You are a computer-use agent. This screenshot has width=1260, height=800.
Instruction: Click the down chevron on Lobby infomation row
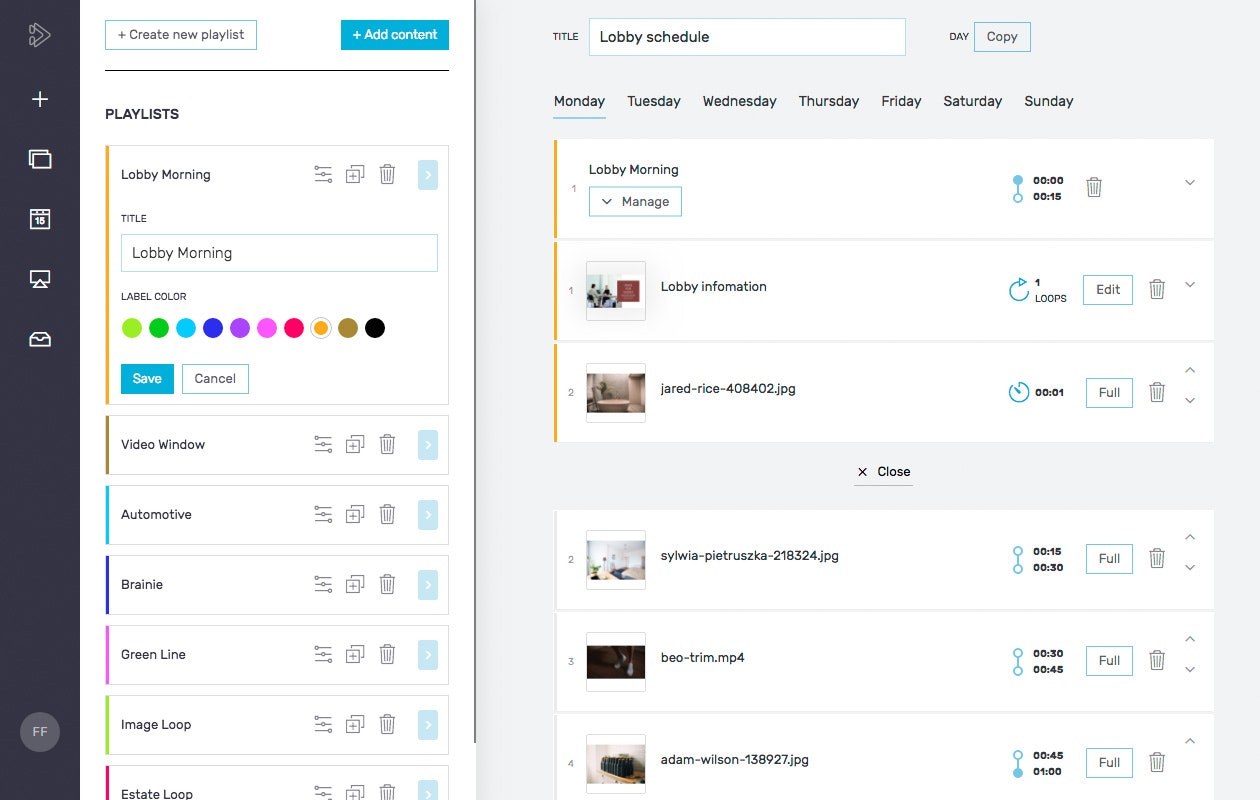1190,285
